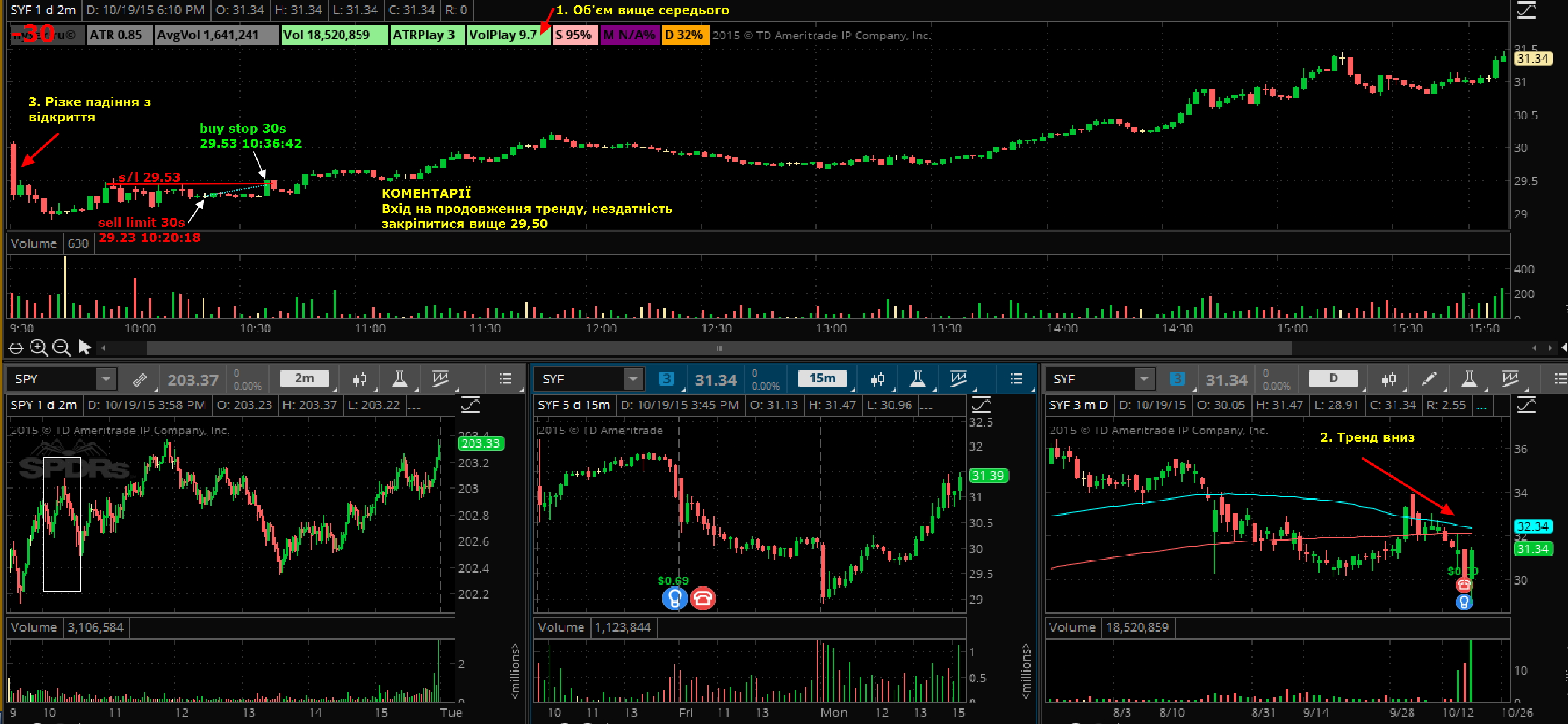Click red phone sell bubble on SYF 15m chart

pos(703,598)
